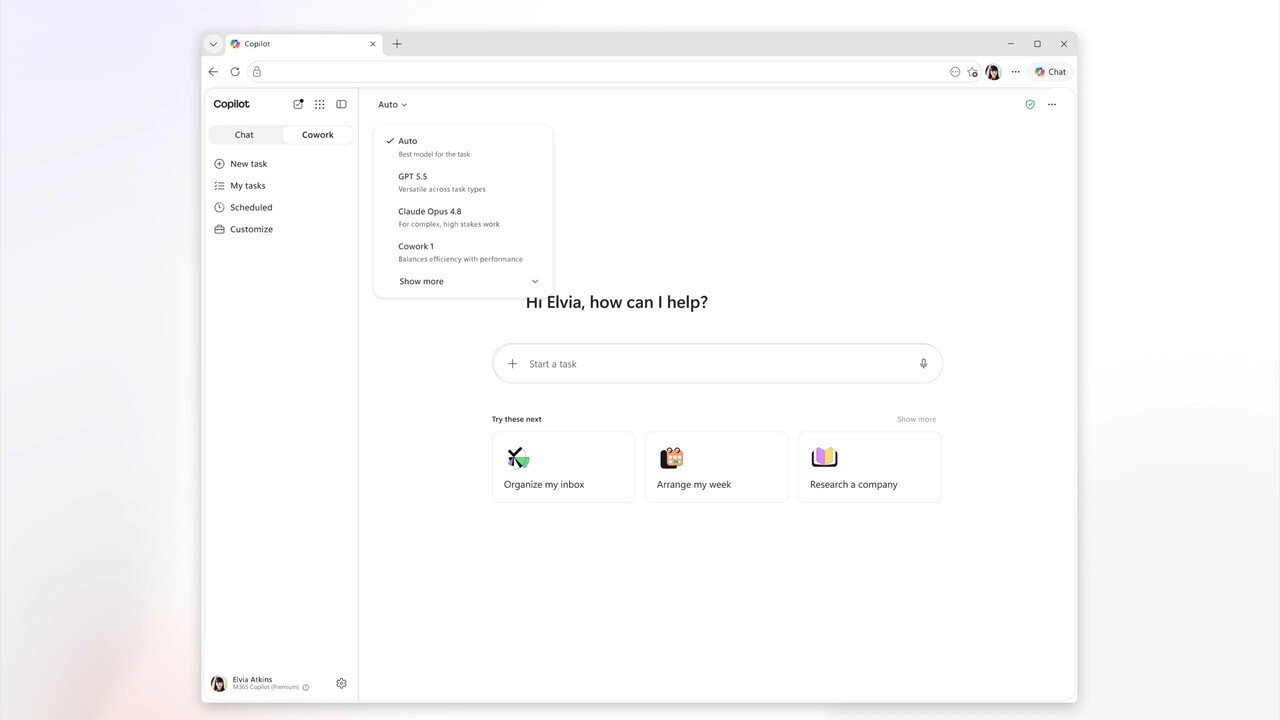The width and height of the screenshot is (1280, 720).
Task: Start a new chat with compose icon
Action: 298,104
